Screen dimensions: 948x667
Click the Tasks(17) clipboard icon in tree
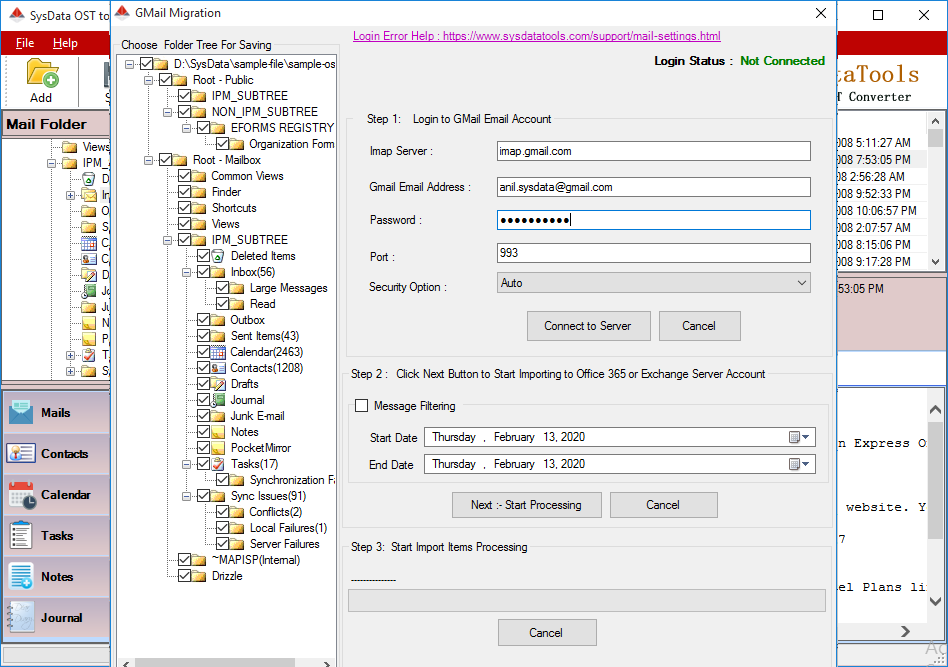pos(218,464)
